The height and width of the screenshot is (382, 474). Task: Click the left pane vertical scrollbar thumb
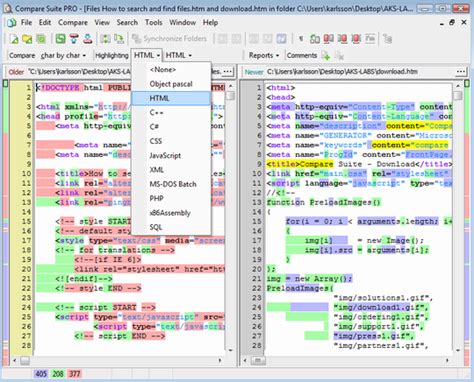(x=230, y=96)
